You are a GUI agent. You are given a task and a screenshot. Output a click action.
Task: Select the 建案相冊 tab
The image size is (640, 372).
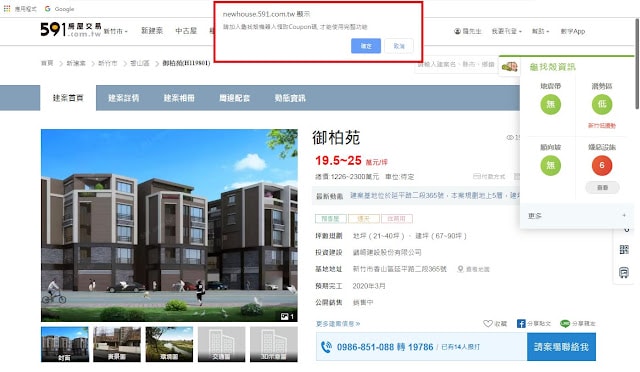(x=179, y=98)
